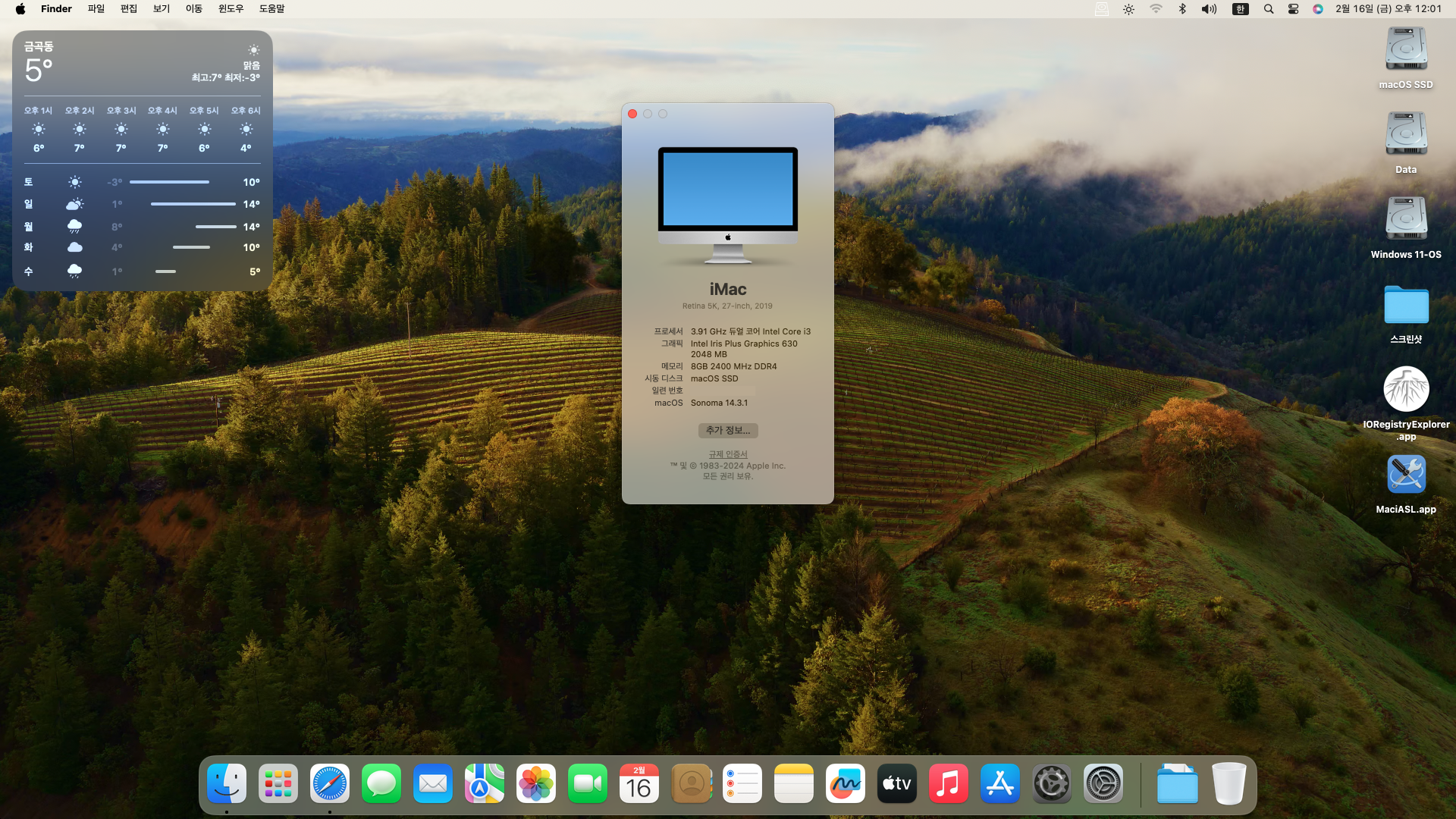Open Calendar showing 16 in Dock
Image resolution: width=1456 pixels, height=819 pixels.
pyautogui.click(x=639, y=783)
